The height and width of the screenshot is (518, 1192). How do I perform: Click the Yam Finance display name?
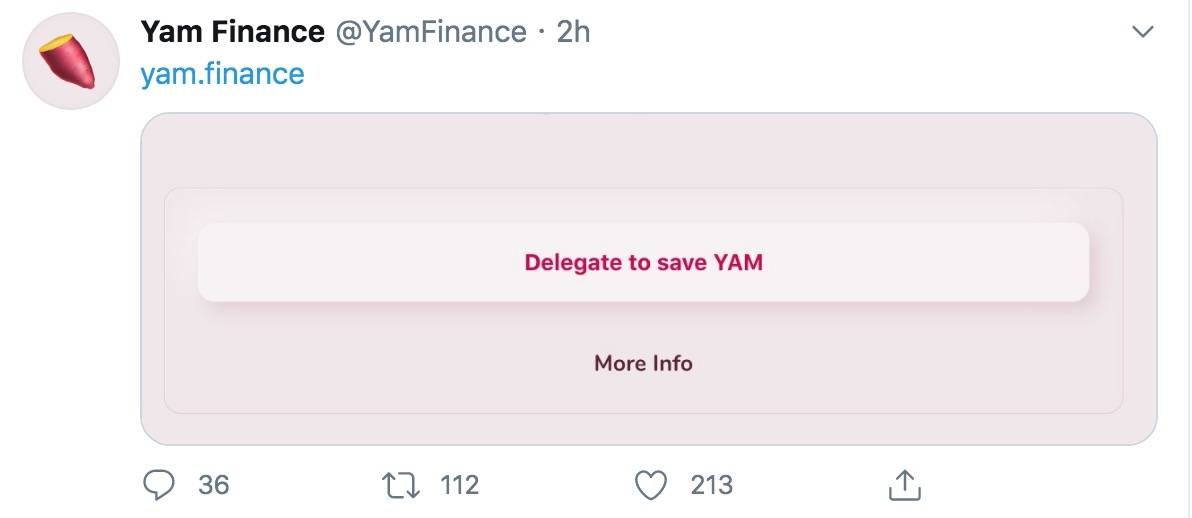pos(233,32)
